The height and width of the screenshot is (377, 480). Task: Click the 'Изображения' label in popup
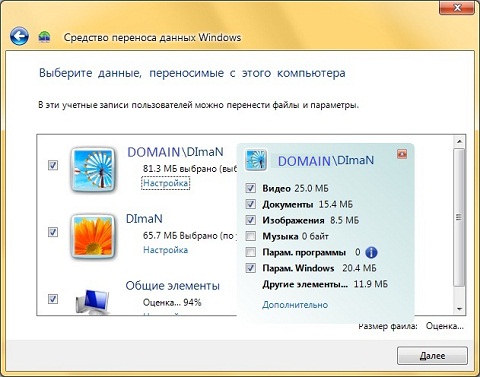pos(293,220)
